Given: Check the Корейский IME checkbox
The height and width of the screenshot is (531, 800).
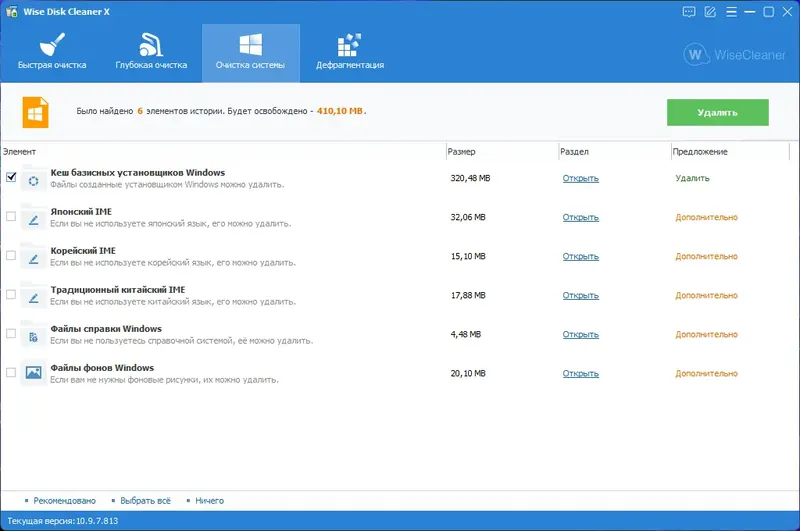Looking at the screenshot, I should [x=11, y=256].
